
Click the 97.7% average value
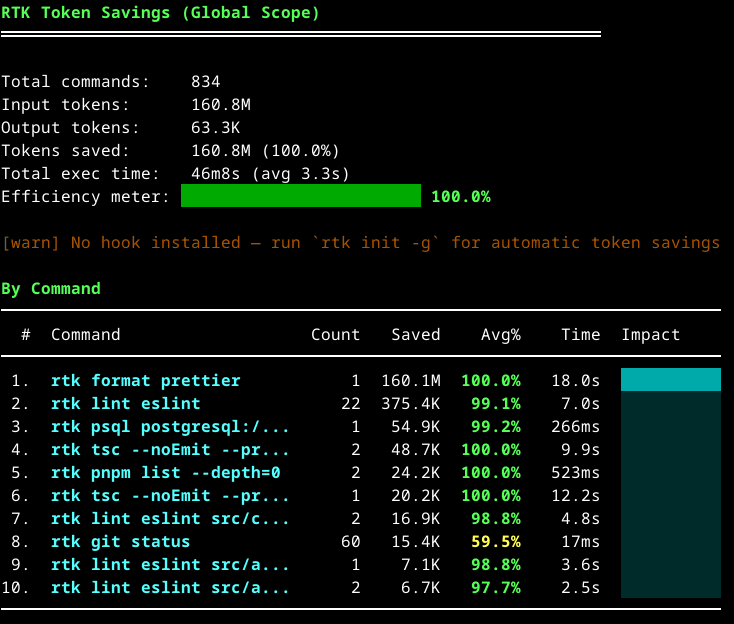(x=496, y=587)
